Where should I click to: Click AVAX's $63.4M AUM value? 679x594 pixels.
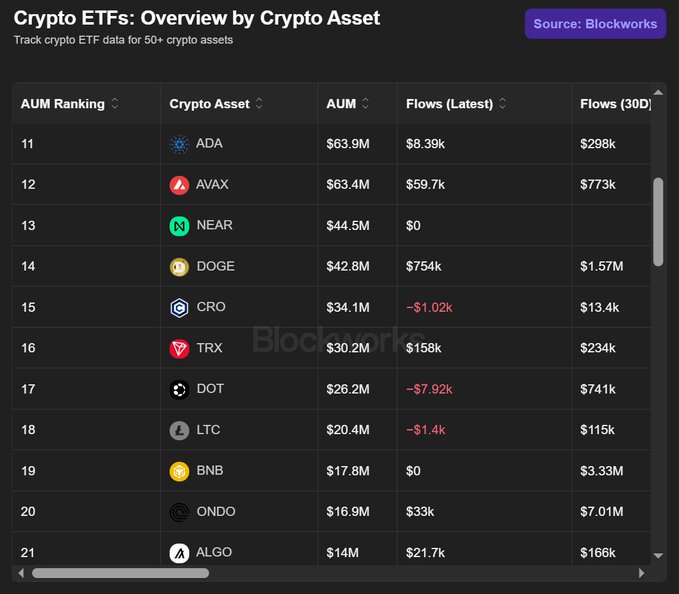(348, 185)
